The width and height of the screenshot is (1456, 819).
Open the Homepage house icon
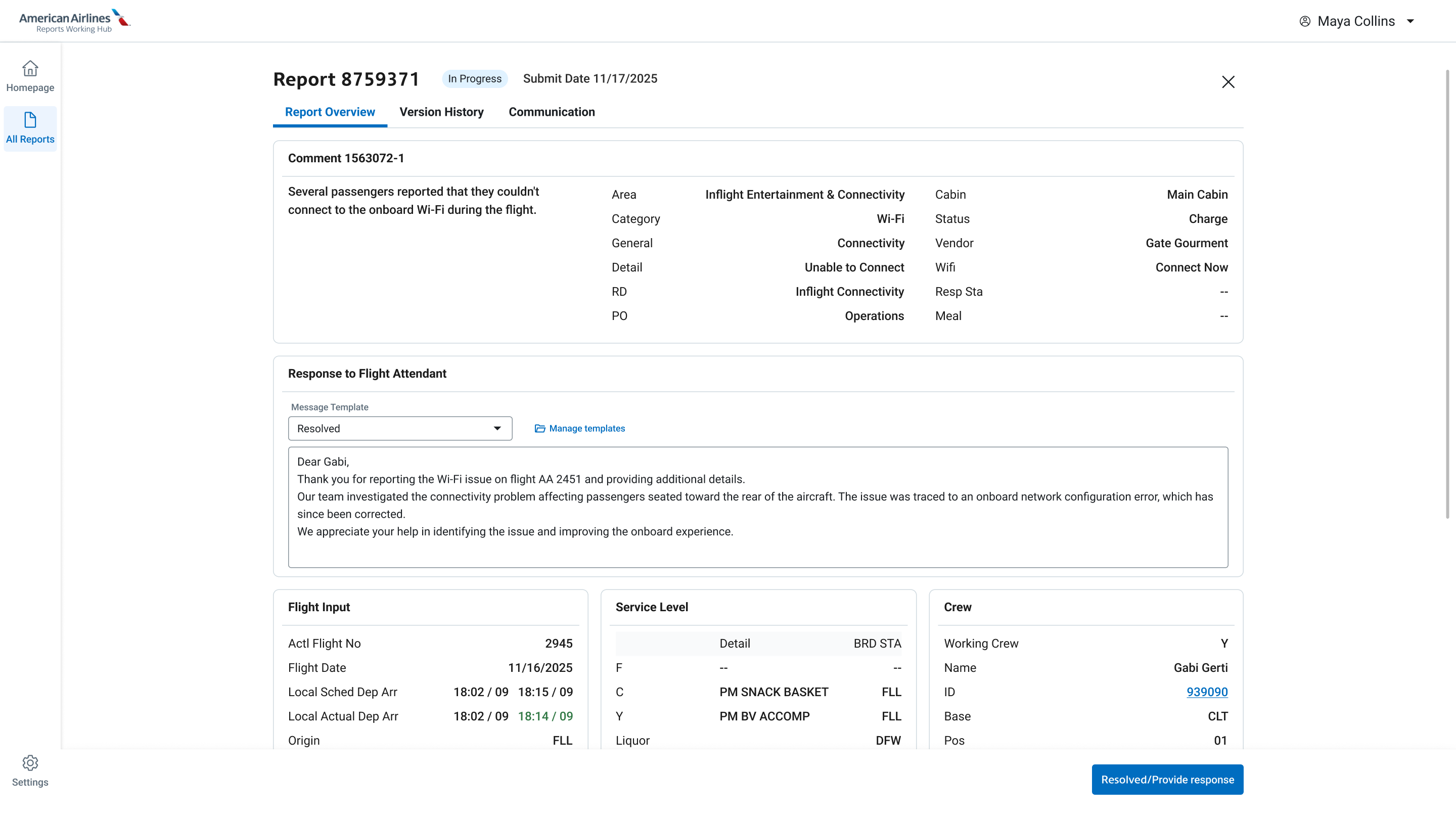pyautogui.click(x=30, y=68)
